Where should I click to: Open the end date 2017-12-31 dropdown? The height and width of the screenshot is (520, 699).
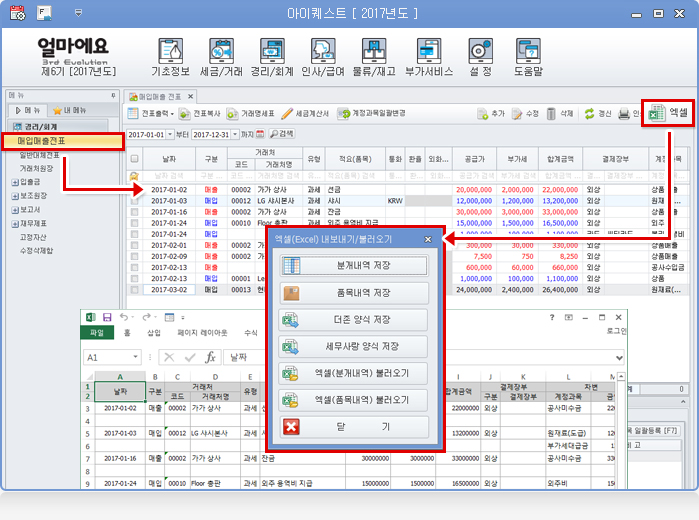click(x=234, y=134)
